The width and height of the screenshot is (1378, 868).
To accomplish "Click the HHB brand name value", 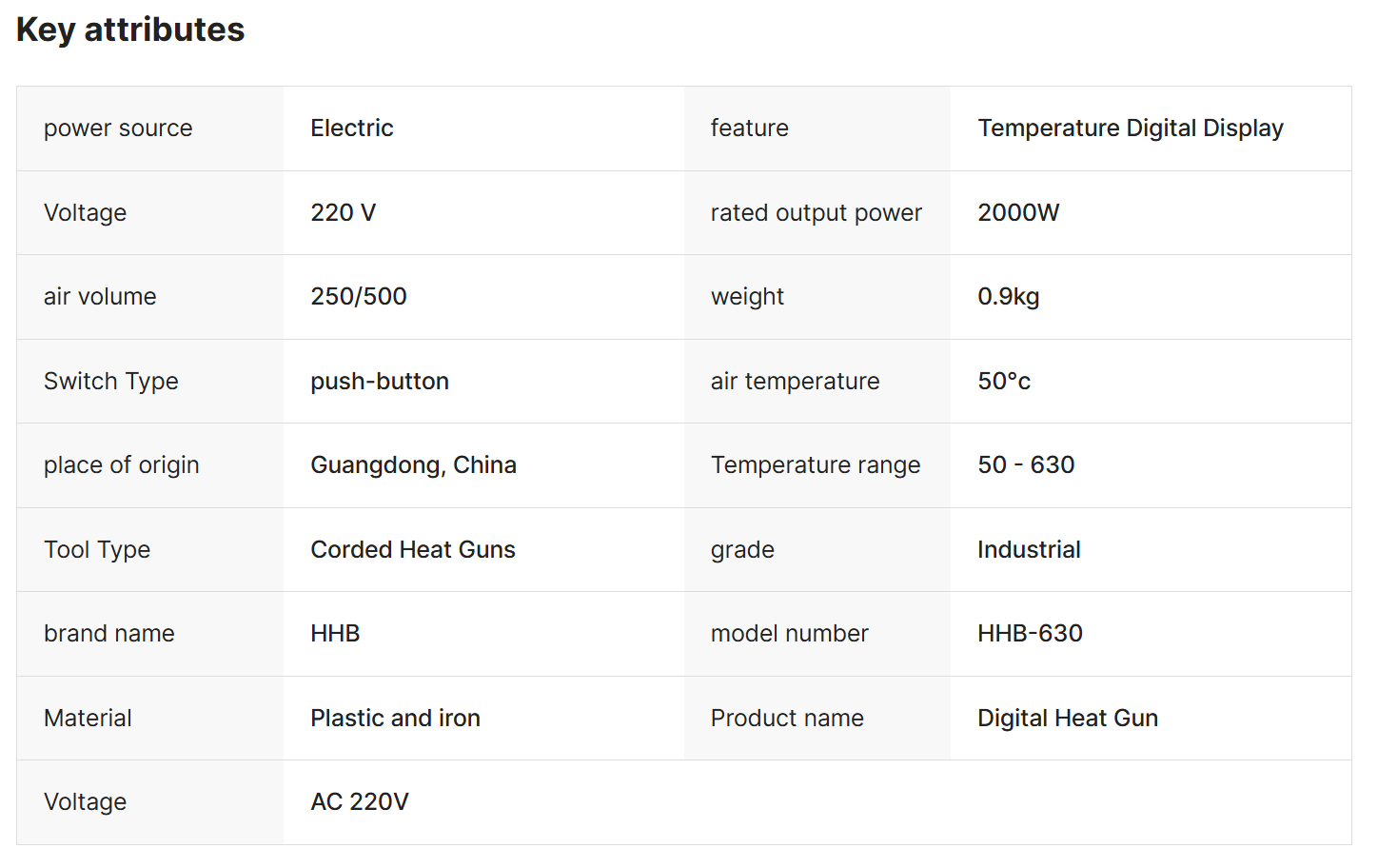I will tap(335, 634).
